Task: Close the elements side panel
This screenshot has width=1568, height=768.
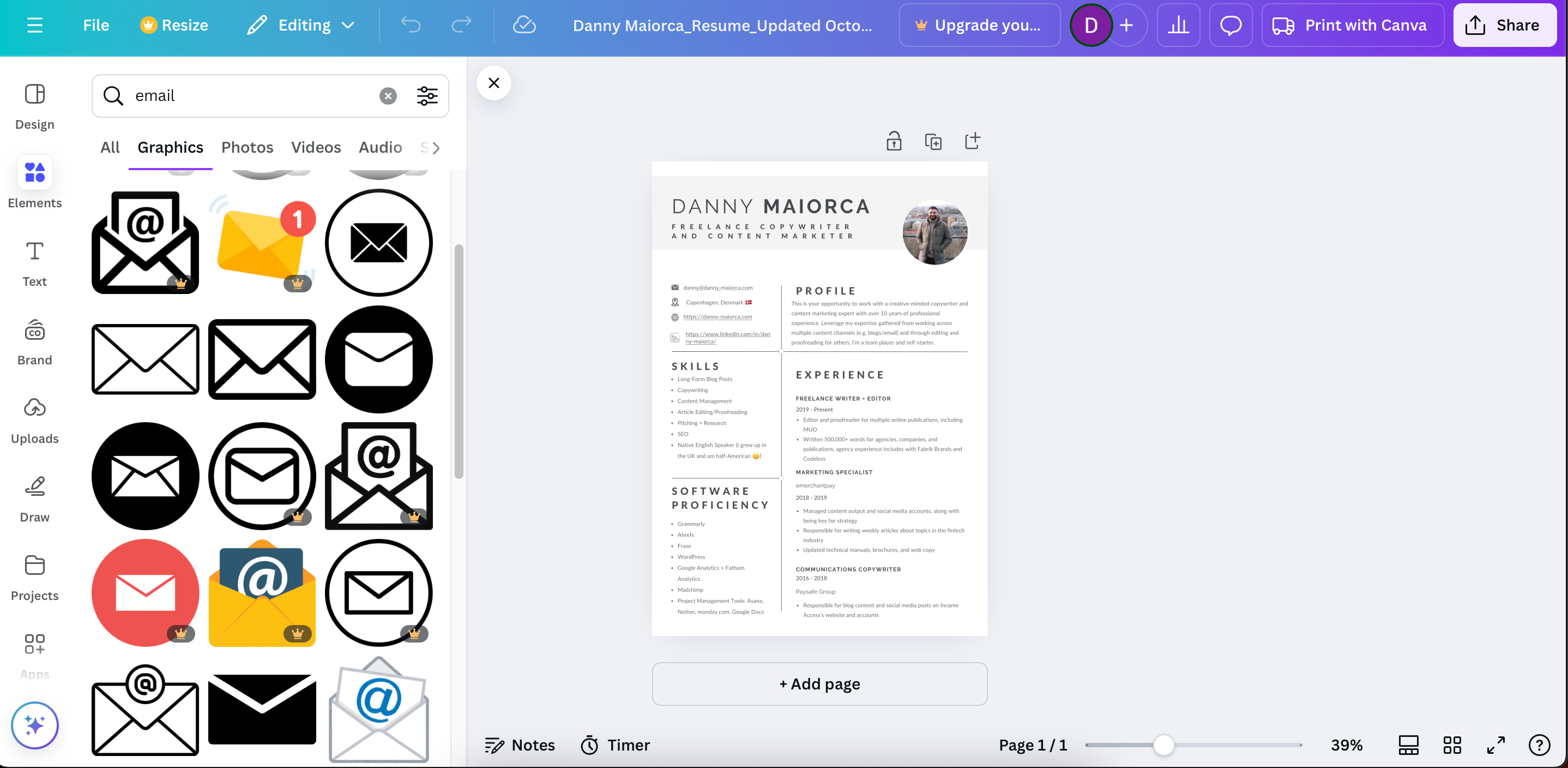Action: pyautogui.click(x=493, y=83)
